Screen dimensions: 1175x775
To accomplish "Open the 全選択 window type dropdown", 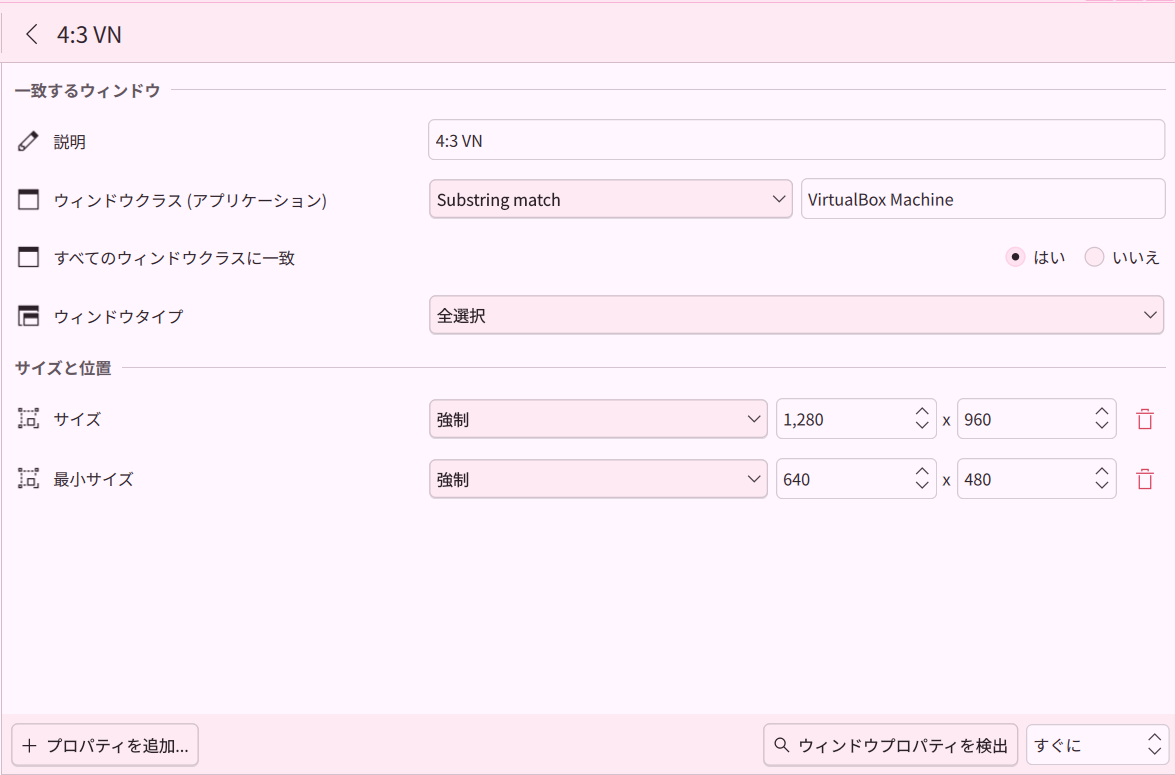I will click(x=796, y=315).
